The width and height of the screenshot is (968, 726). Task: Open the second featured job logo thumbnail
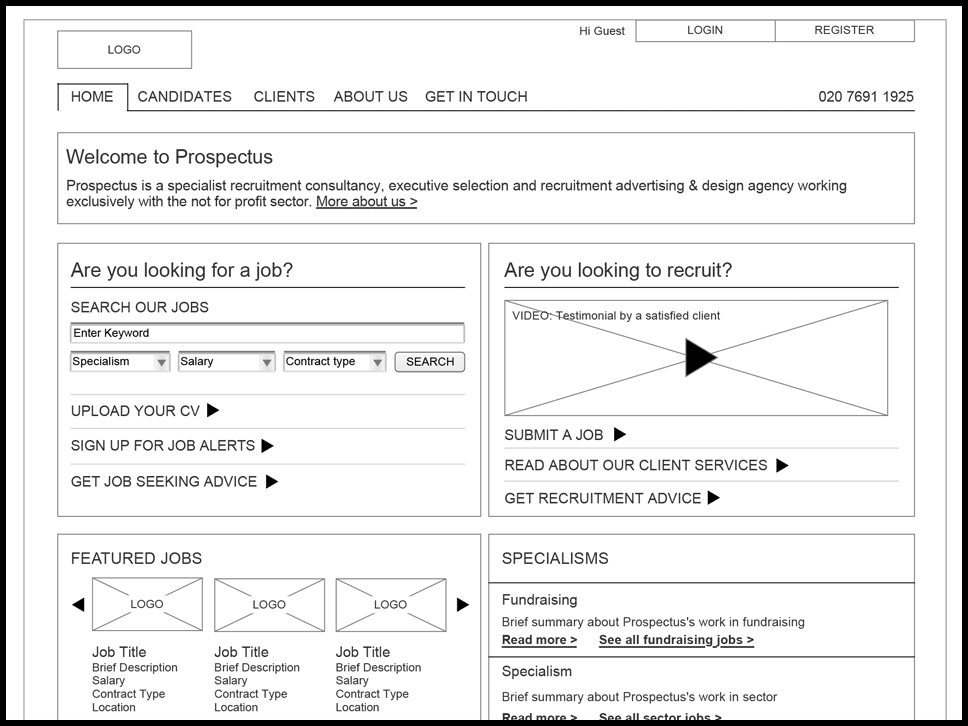click(x=269, y=605)
